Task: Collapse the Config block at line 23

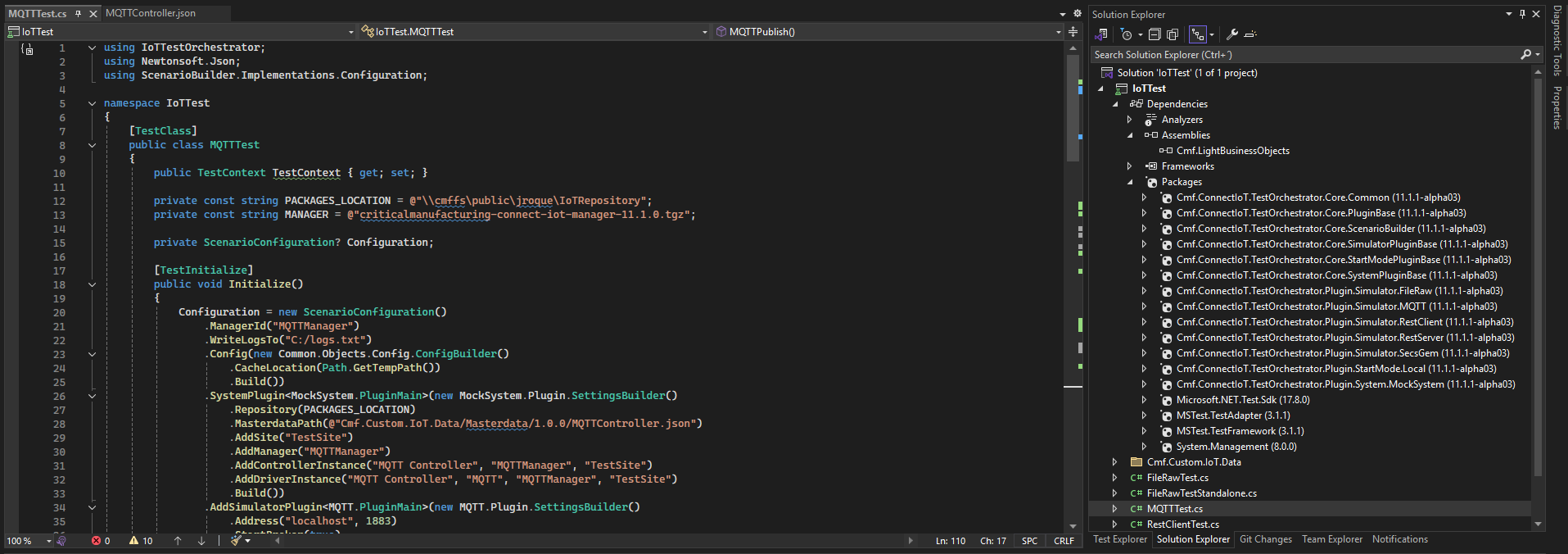Action: (x=92, y=355)
